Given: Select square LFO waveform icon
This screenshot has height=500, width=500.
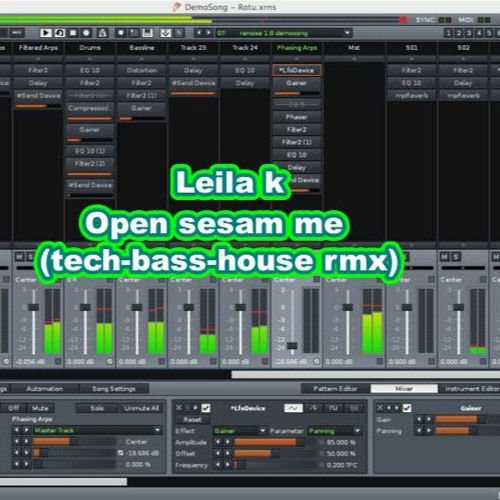Looking at the screenshot, I should click(x=333, y=408).
